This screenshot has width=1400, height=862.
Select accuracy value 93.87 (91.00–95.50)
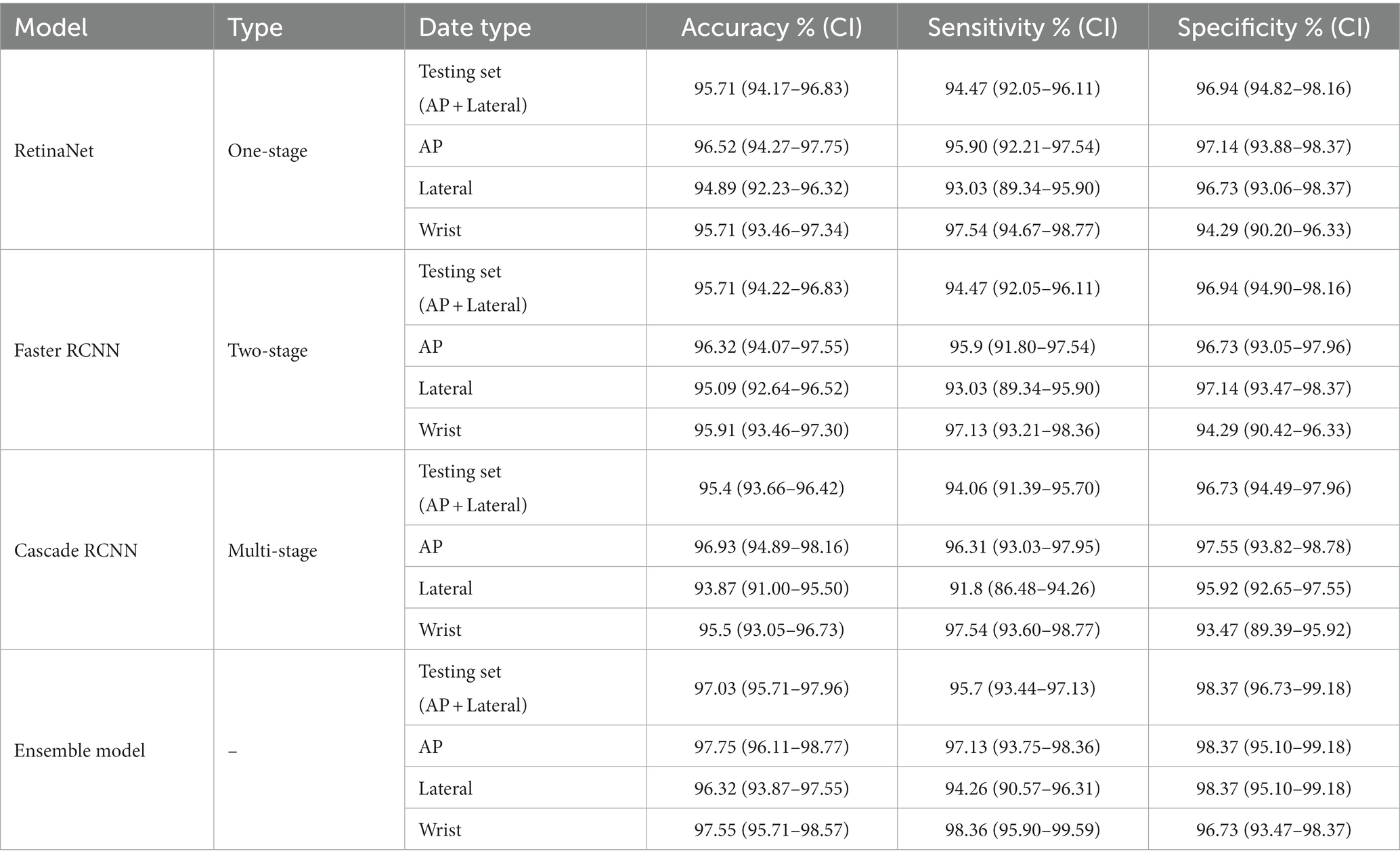coord(771,588)
